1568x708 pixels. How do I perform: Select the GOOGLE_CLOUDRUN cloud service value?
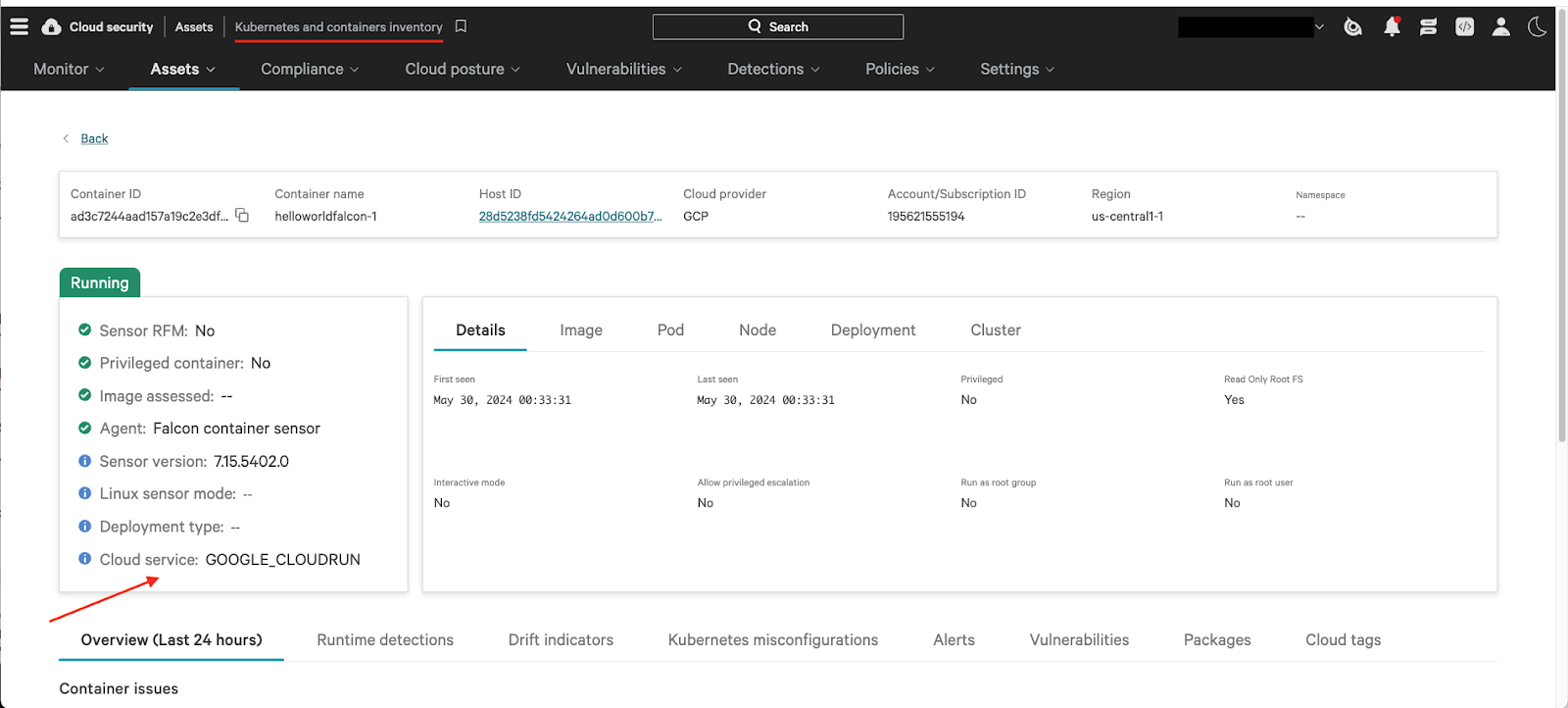click(x=282, y=559)
